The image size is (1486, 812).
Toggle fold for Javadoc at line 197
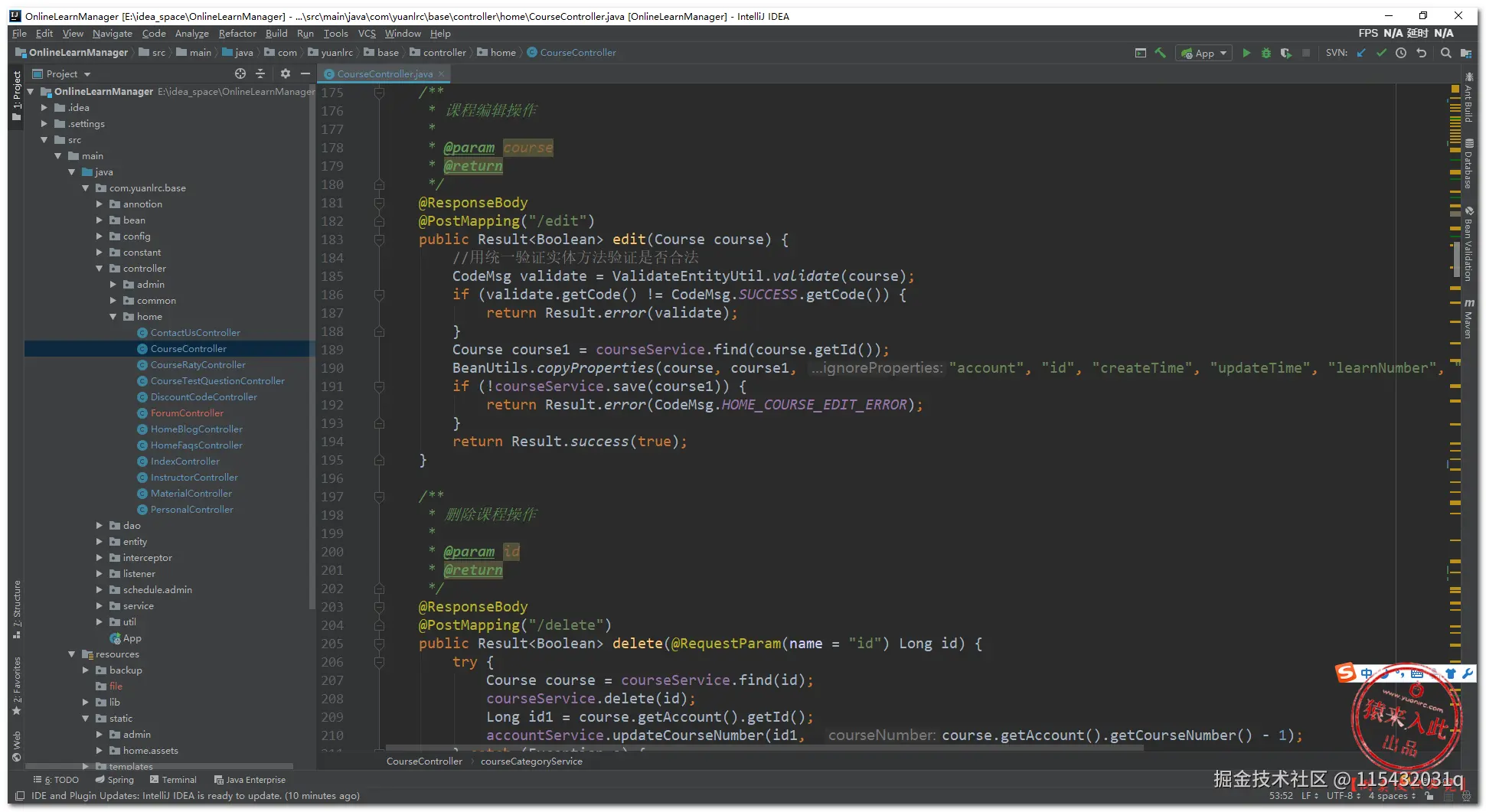379,497
